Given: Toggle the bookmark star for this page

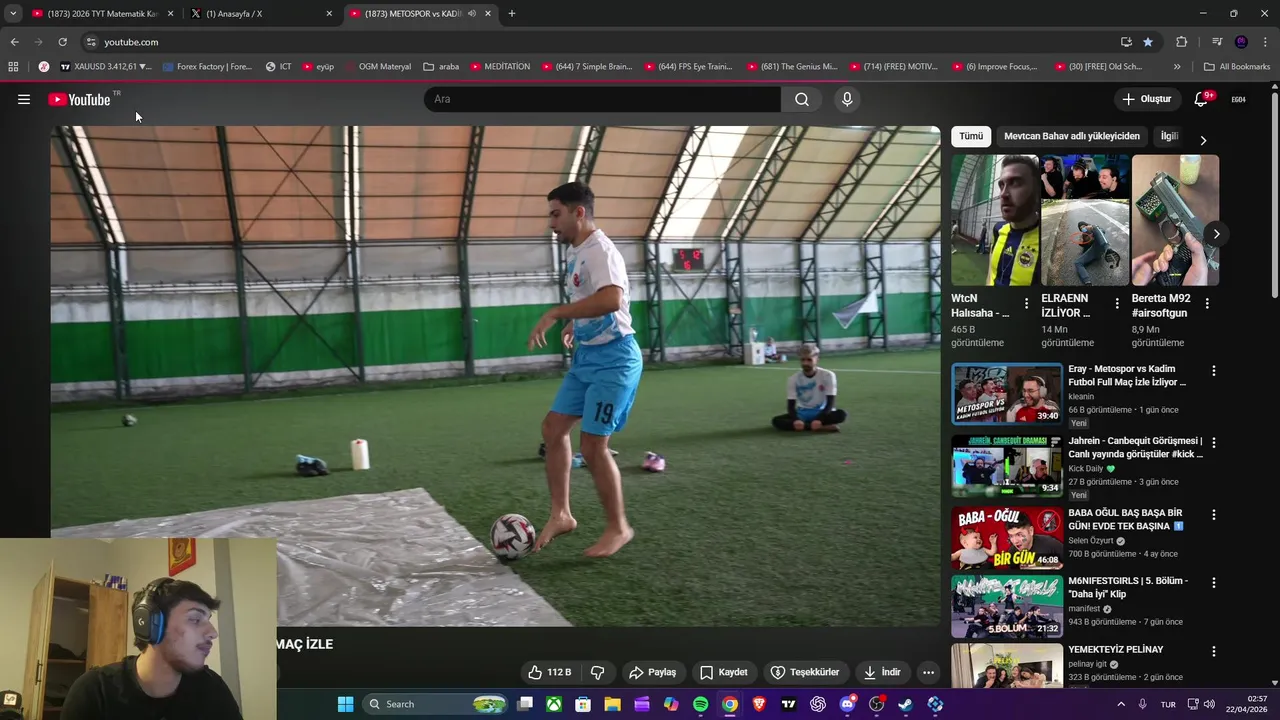Looking at the screenshot, I should click(1148, 42).
